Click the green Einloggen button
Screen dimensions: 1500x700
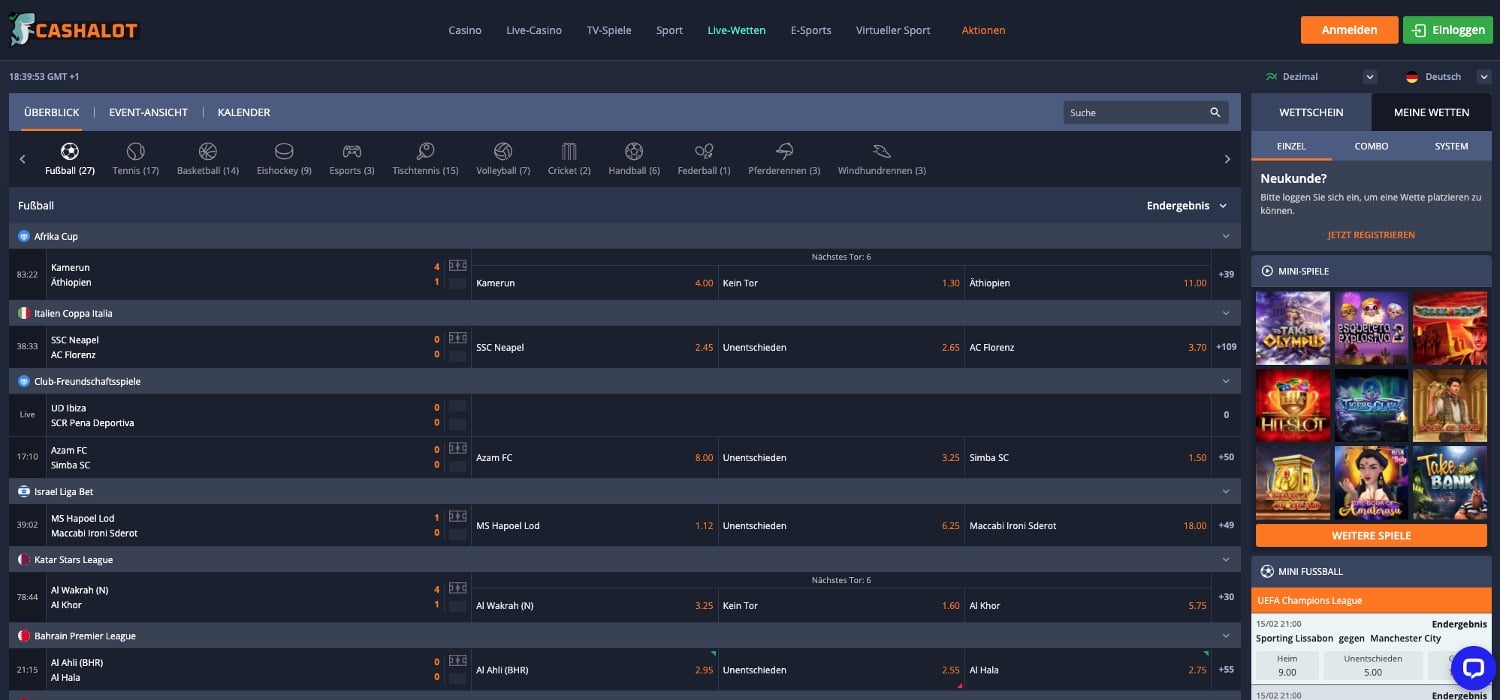1448,30
